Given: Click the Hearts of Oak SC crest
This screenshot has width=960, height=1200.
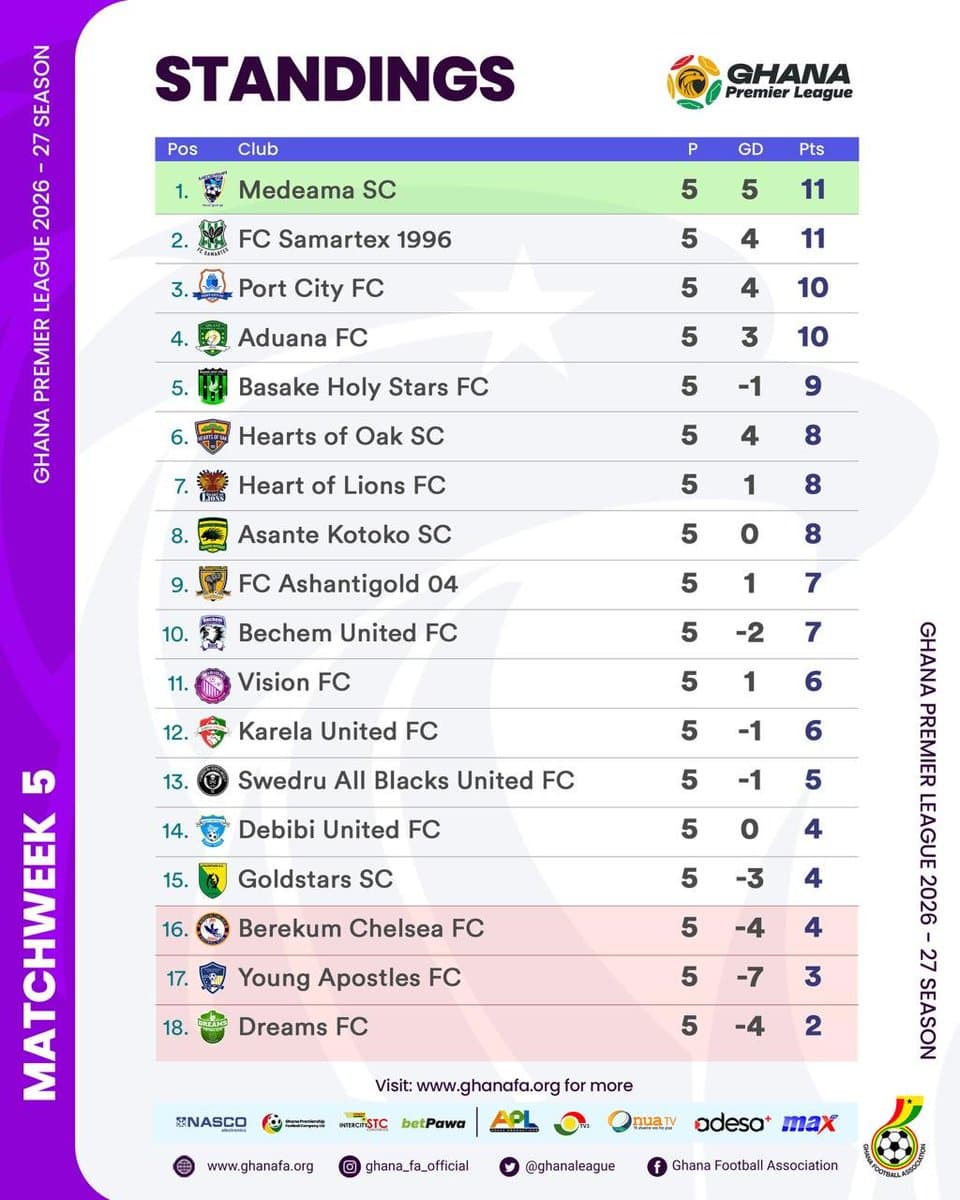Looking at the screenshot, I should (x=213, y=436).
